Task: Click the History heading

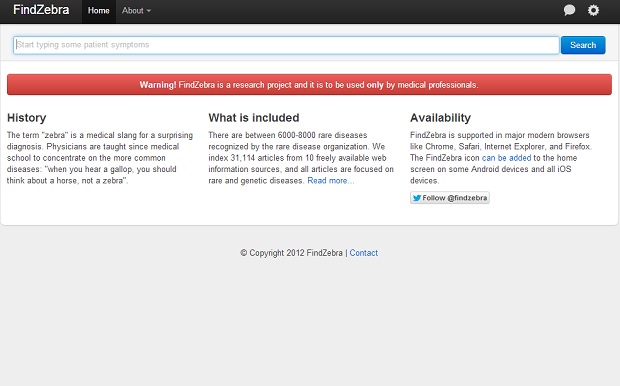Action: point(26,118)
